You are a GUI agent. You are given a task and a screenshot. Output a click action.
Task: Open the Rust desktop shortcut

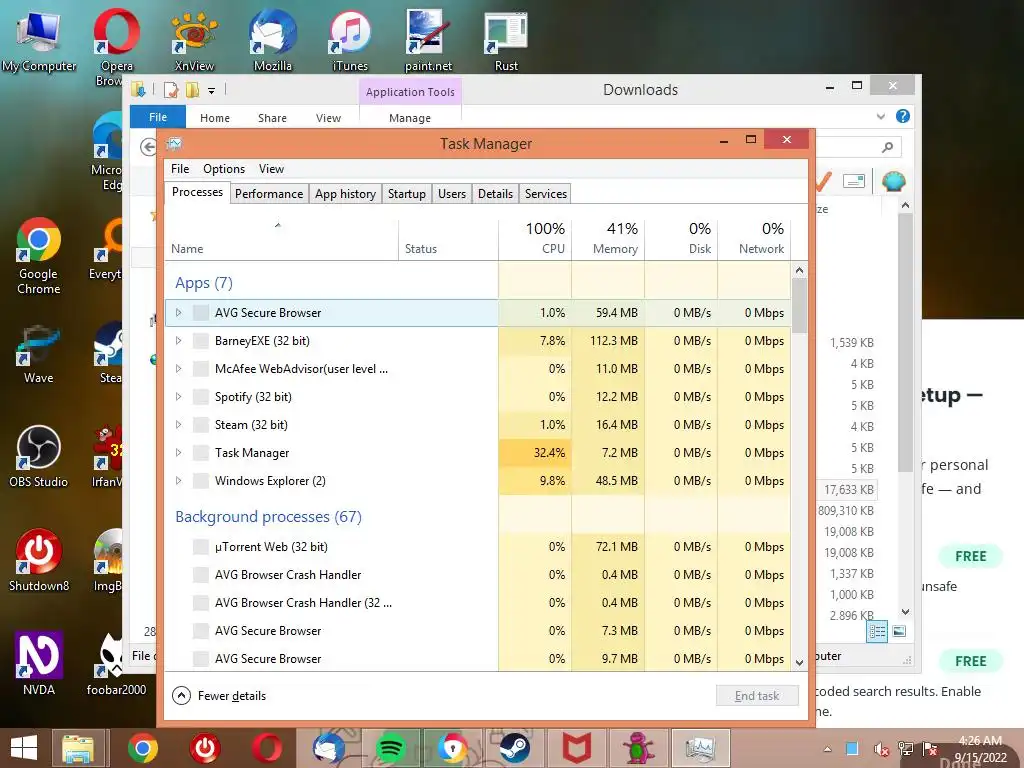pyautogui.click(x=506, y=40)
